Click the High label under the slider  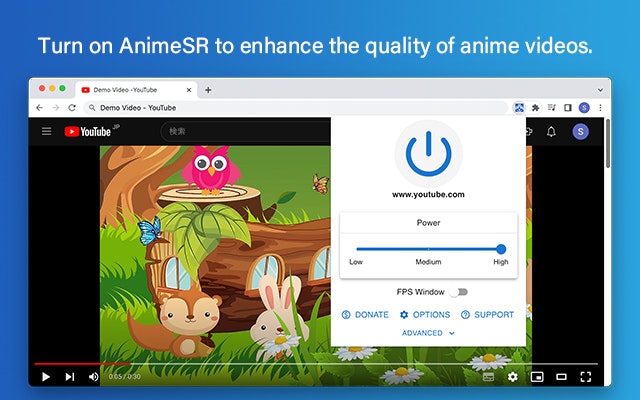(x=501, y=262)
